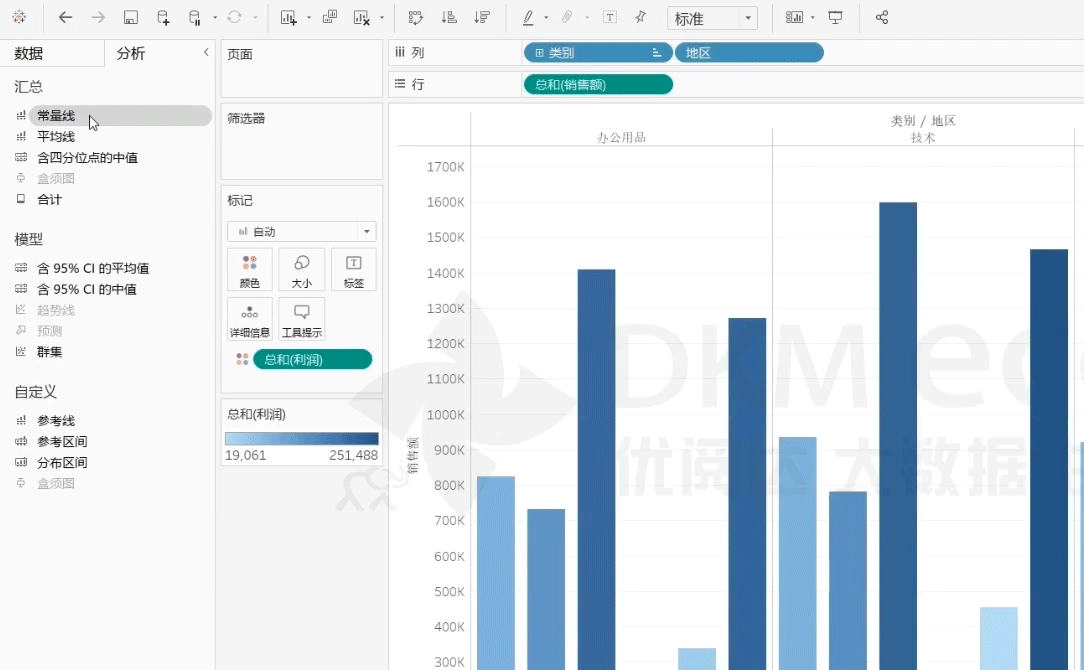Open presentation mode from the toolbar
1084x670 pixels.
836,18
